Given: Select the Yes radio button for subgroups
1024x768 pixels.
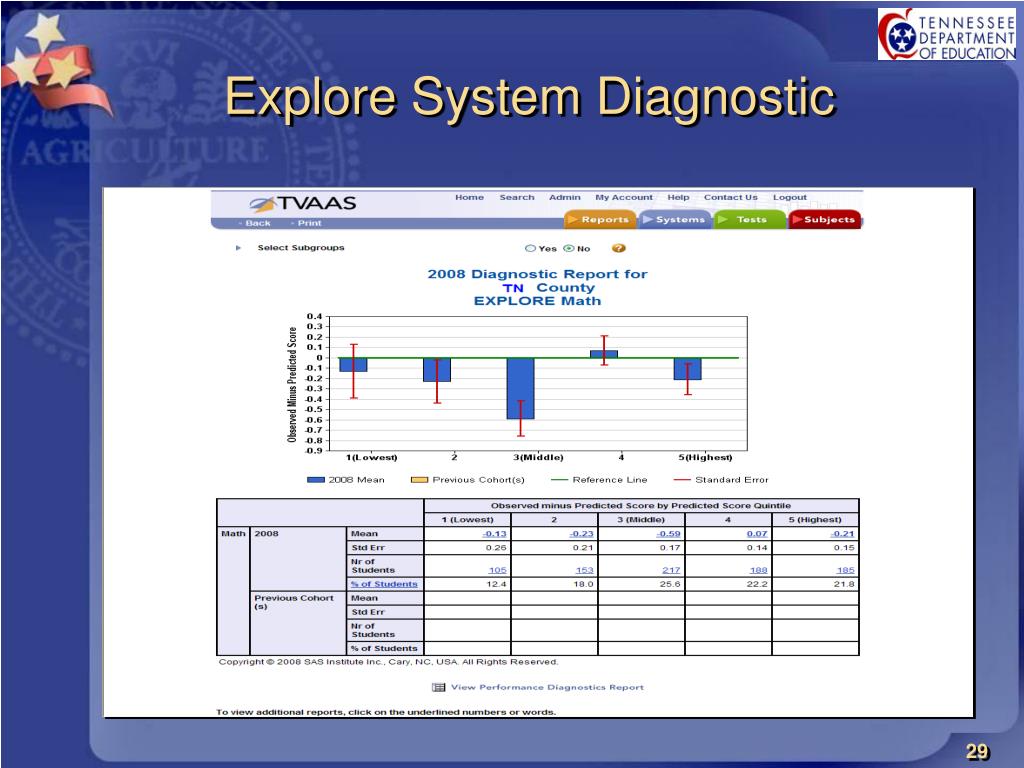Looking at the screenshot, I should 530,248.
